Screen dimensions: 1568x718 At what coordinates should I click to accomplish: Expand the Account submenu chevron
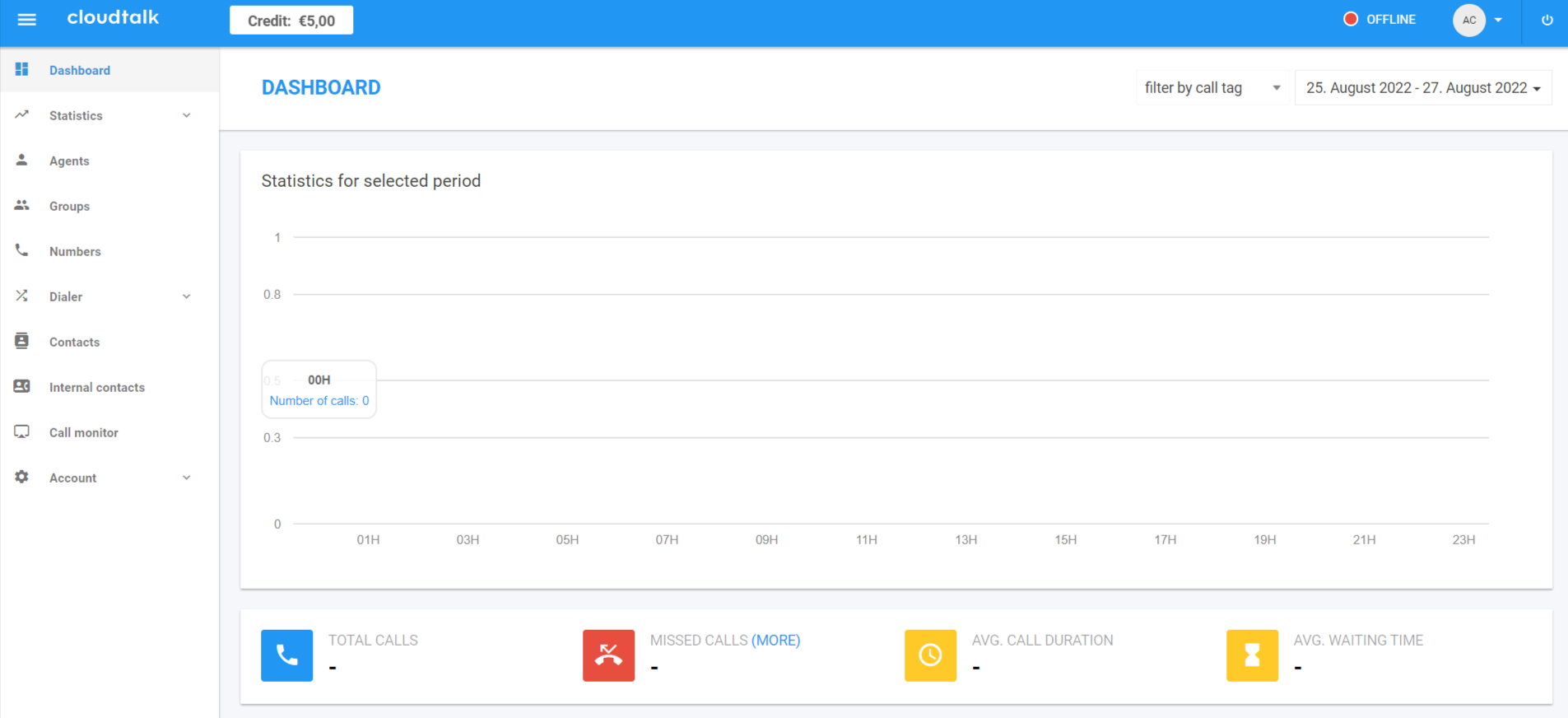pyautogui.click(x=187, y=478)
